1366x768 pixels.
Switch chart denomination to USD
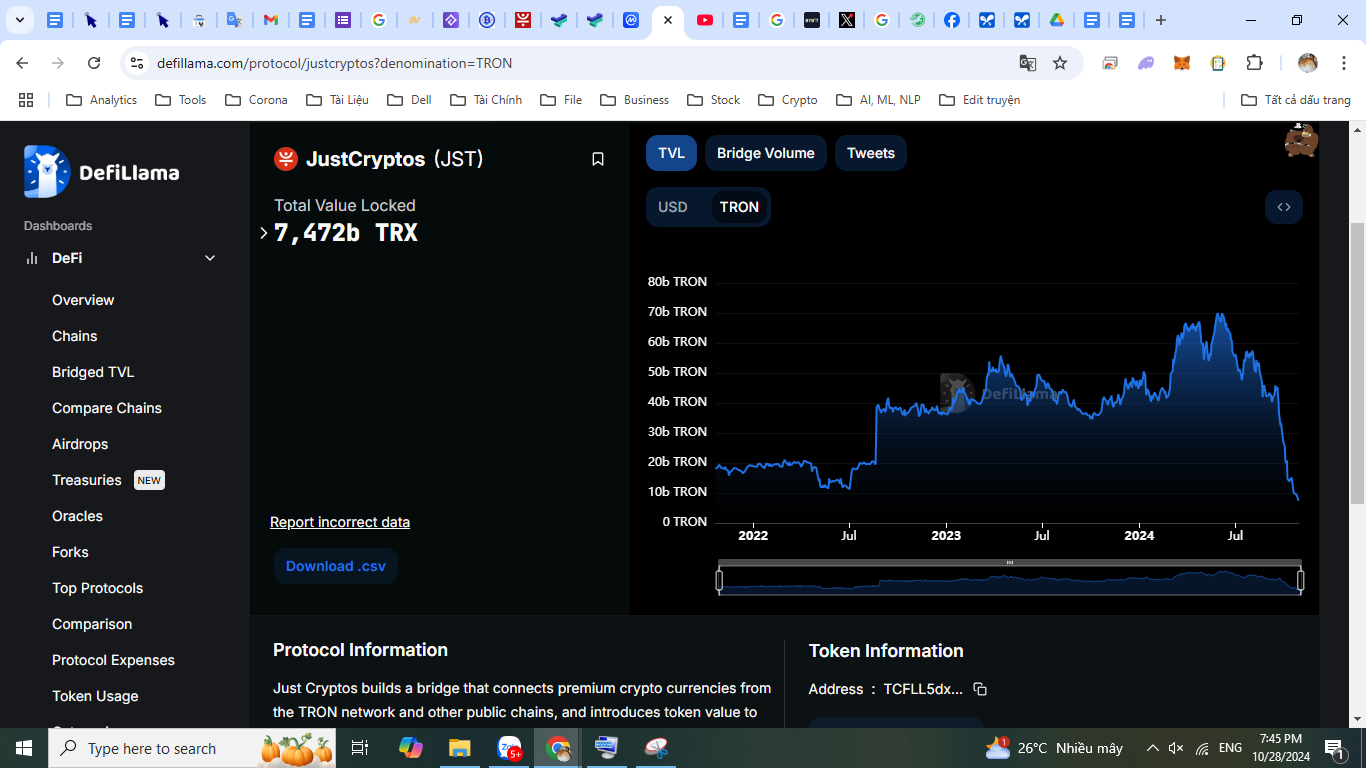[673, 207]
